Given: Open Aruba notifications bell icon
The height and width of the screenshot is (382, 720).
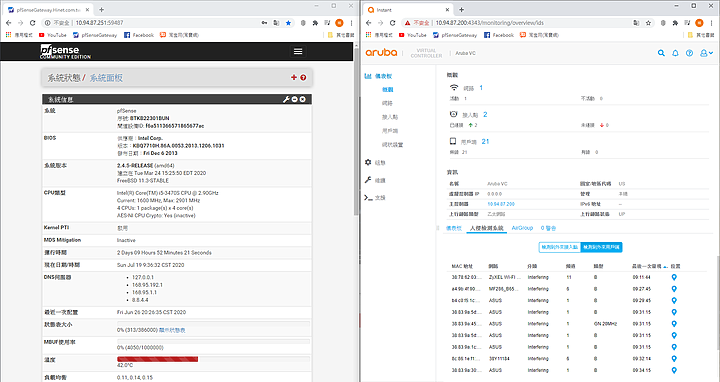Looking at the screenshot, I should coord(675,53).
